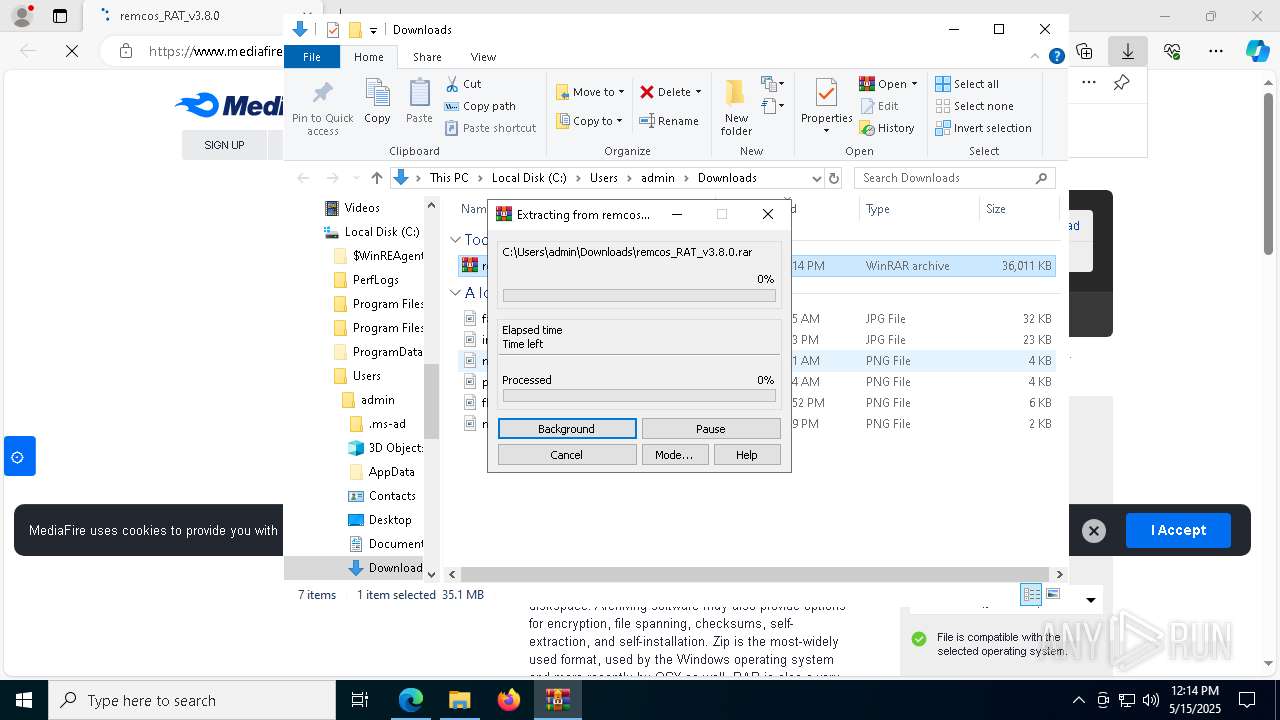Click Select none in ribbon

tap(974, 106)
